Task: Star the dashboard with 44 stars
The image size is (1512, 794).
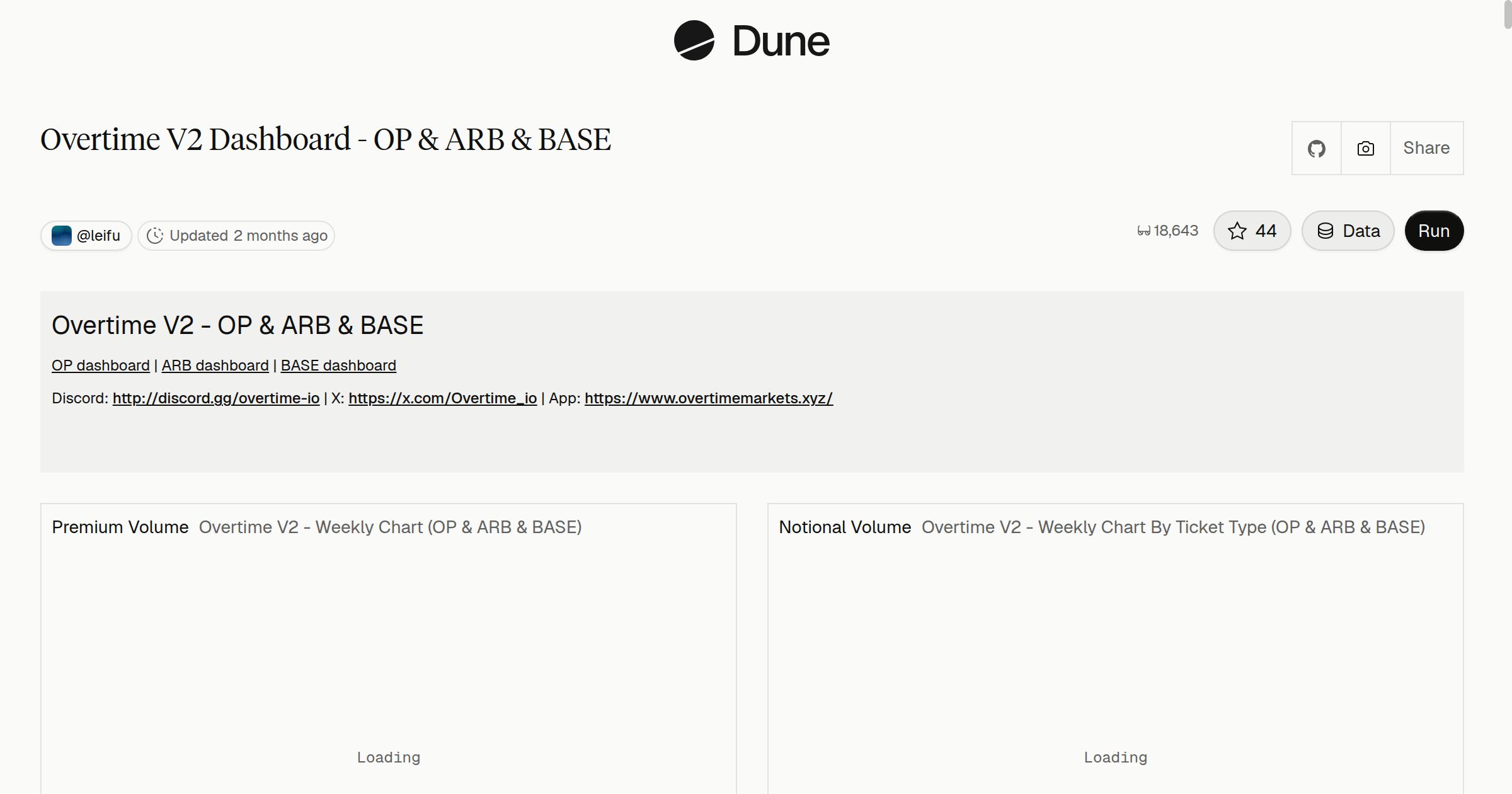Action: tap(1252, 231)
